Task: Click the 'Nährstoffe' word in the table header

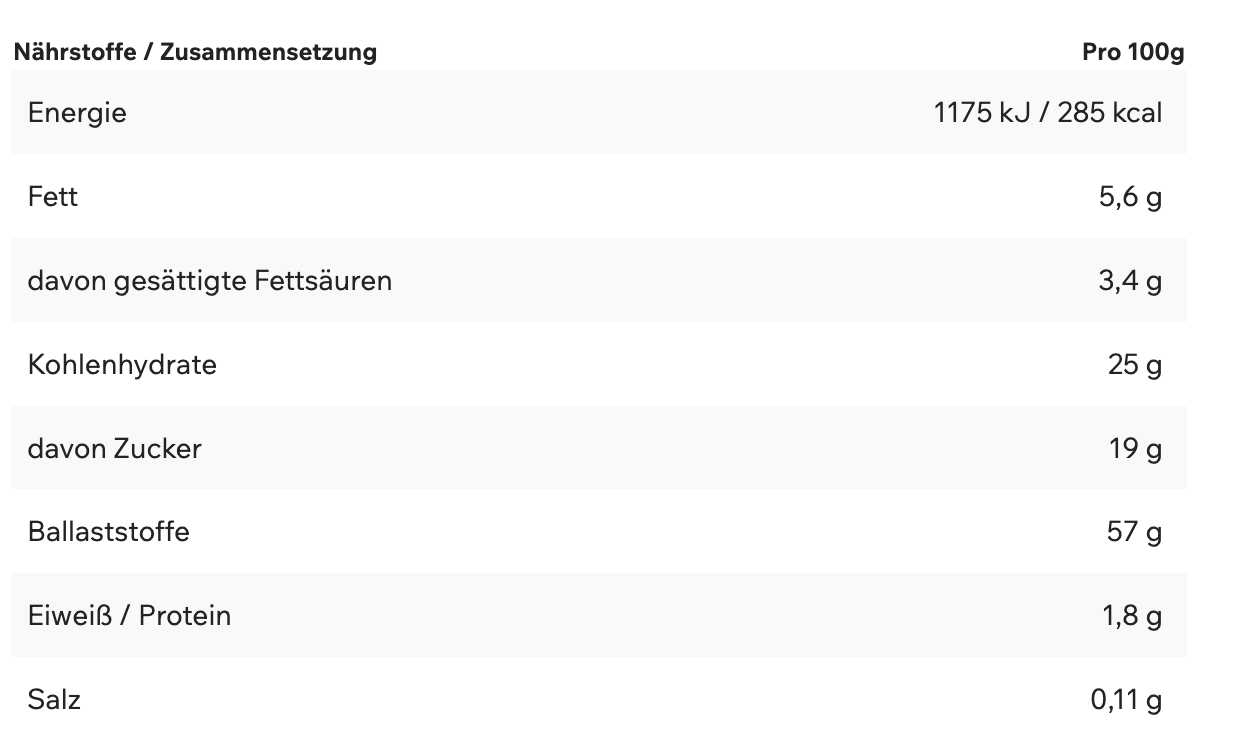Action: point(72,52)
